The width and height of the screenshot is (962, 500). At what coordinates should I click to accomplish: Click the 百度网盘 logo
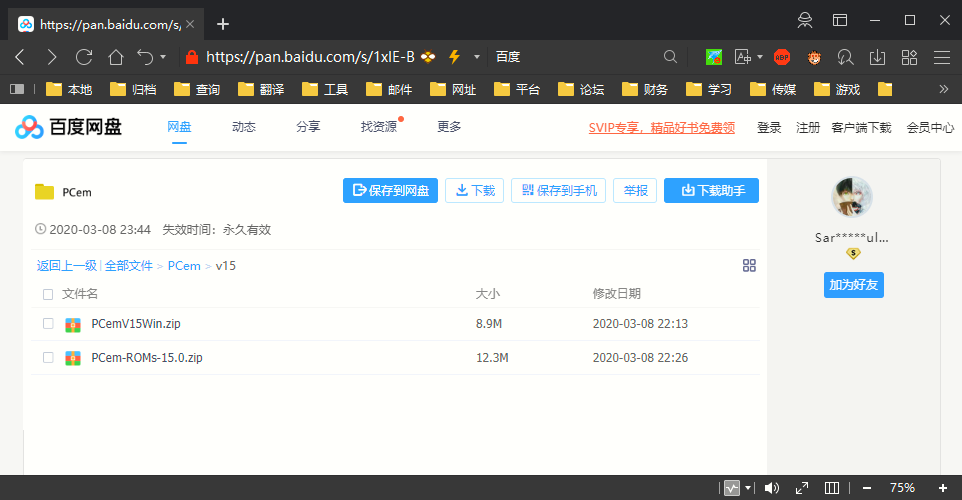(68, 127)
